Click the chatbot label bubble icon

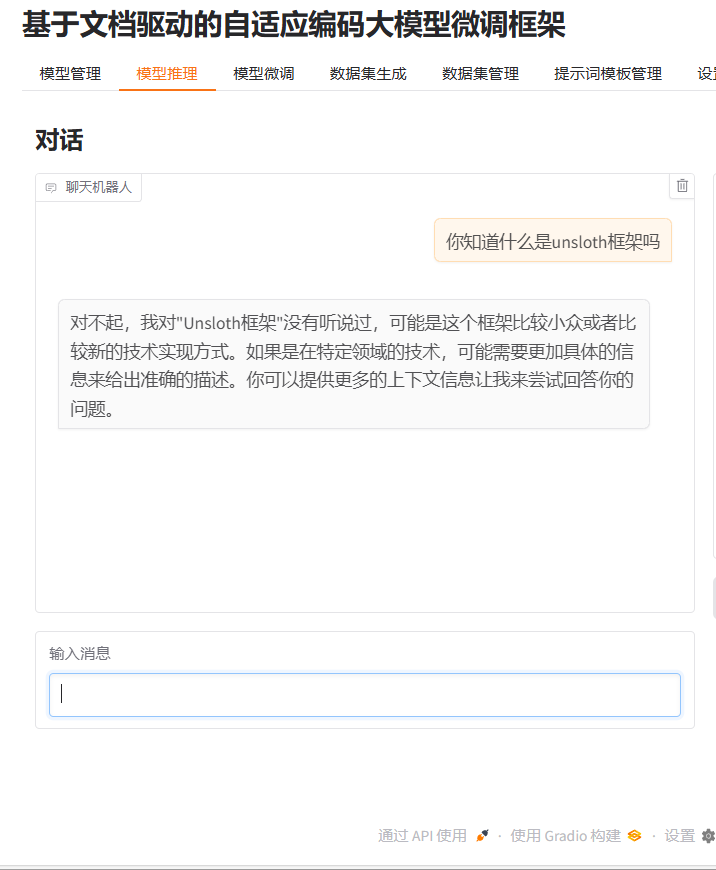click(51, 188)
